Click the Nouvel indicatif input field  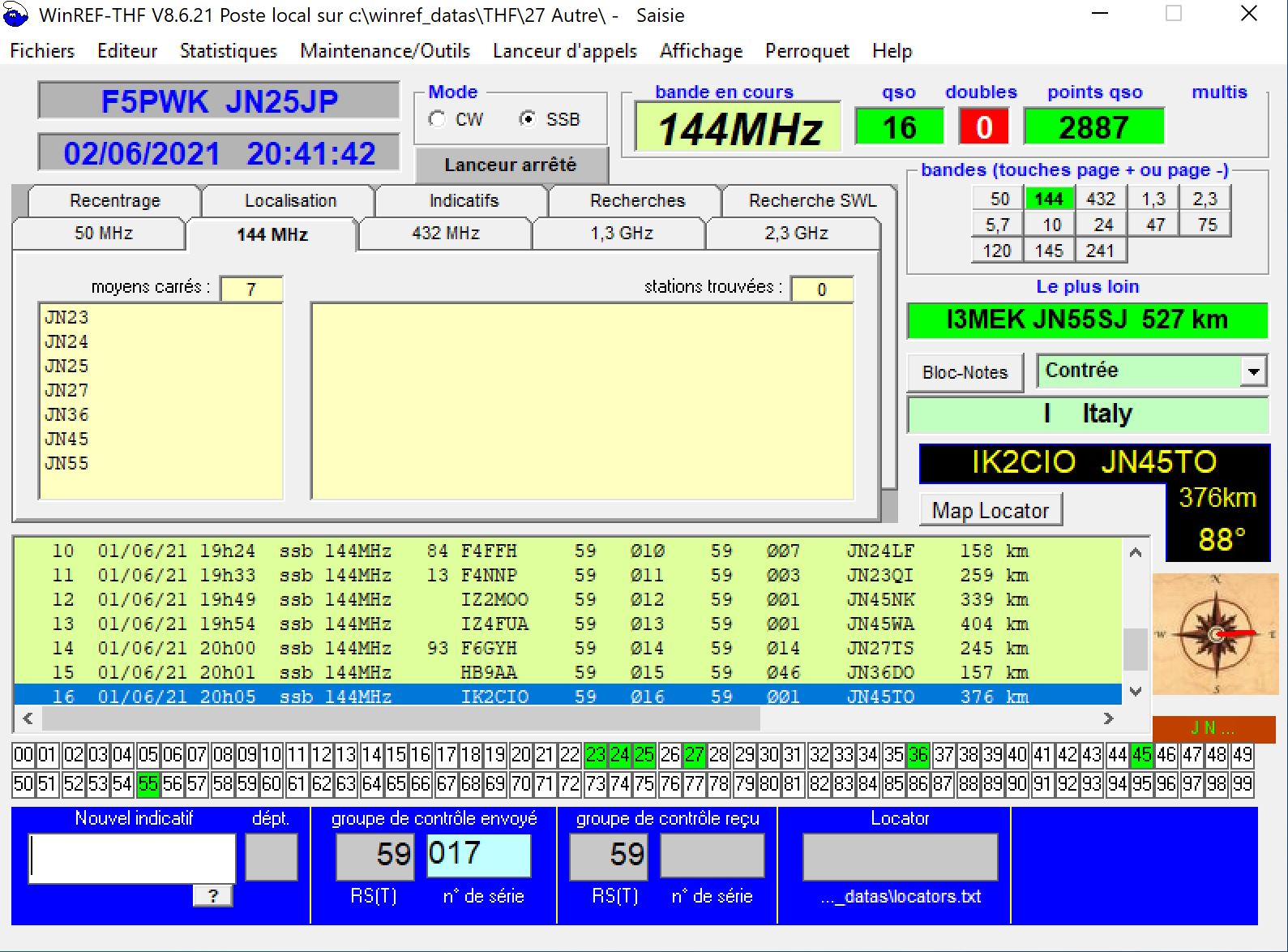tap(132, 858)
